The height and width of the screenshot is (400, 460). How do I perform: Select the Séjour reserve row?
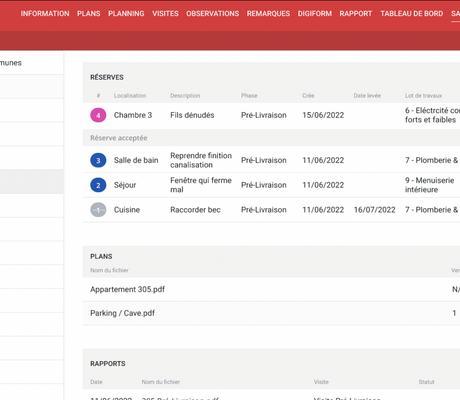pyautogui.click(x=271, y=185)
